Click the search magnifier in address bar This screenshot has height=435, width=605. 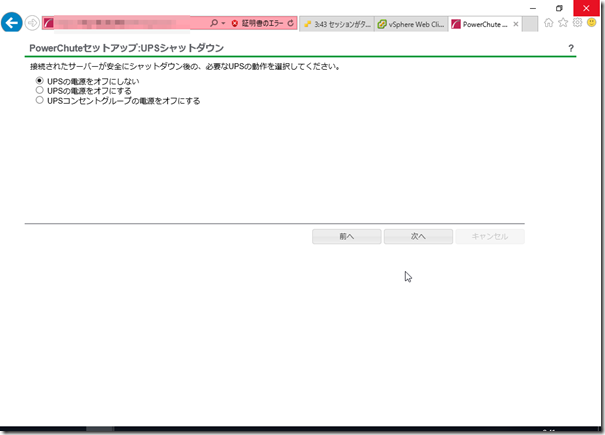tap(214, 22)
